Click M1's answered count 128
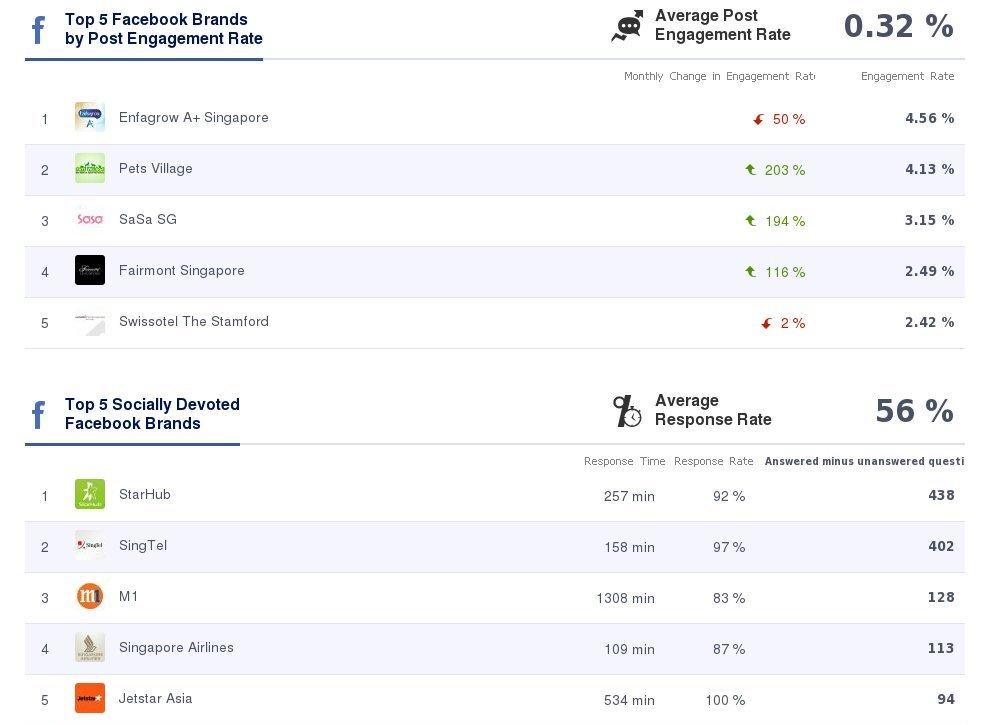The width and height of the screenshot is (990, 725). (941, 597)
